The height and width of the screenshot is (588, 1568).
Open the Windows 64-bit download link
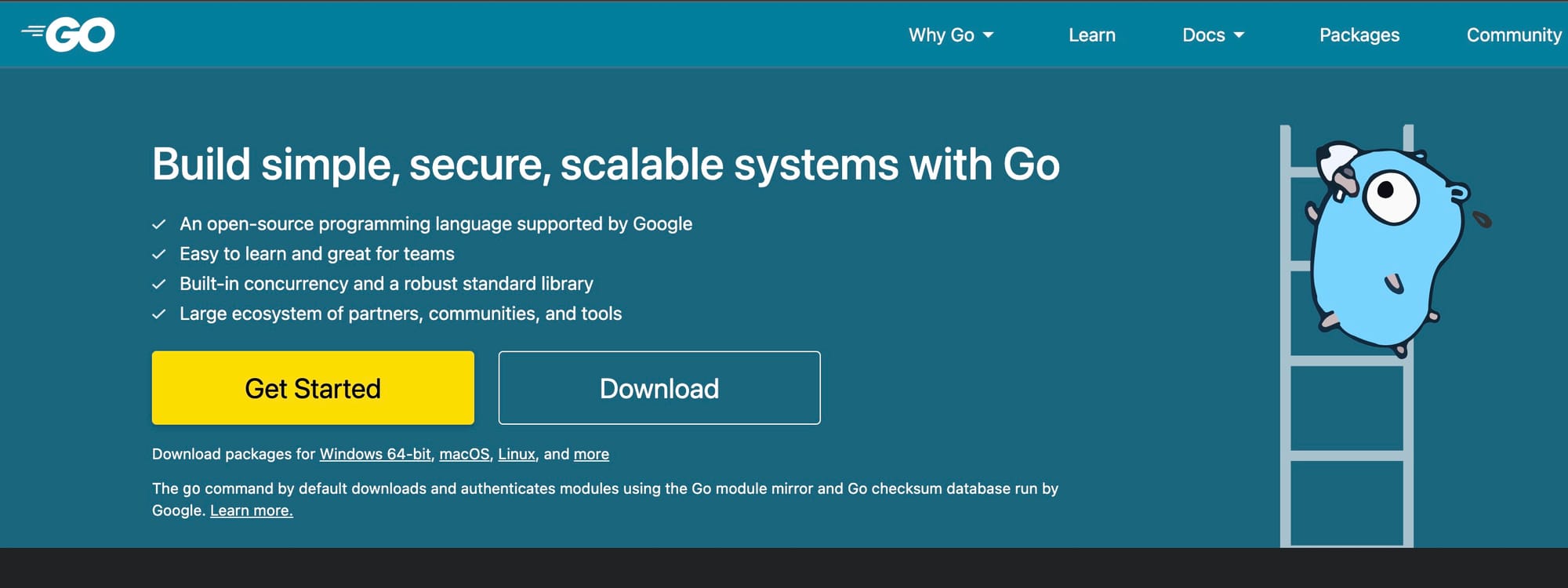click(x=375, y=454)
